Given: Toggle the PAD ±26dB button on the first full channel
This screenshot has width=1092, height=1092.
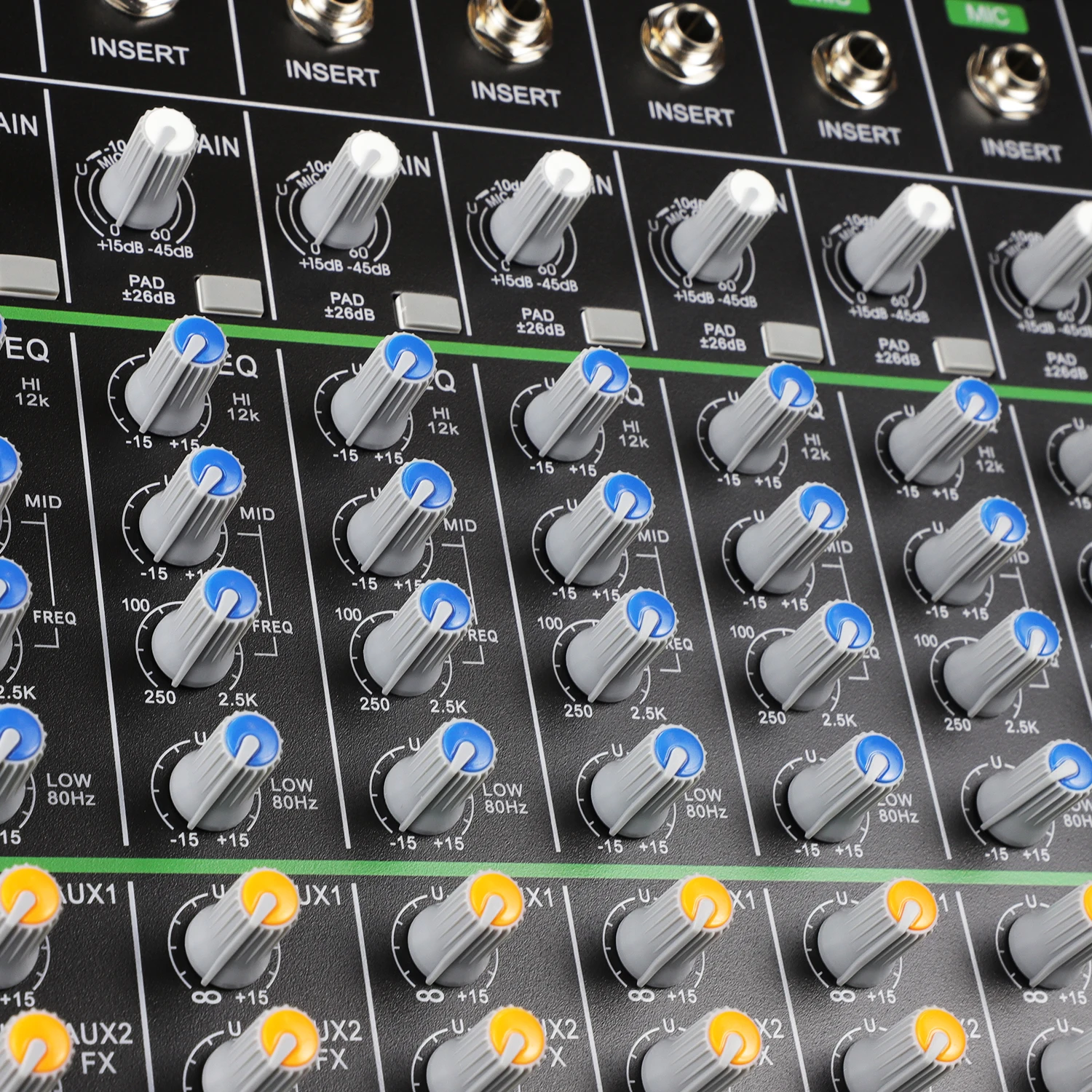Looking at the screenshot, I should pos(229,296).
